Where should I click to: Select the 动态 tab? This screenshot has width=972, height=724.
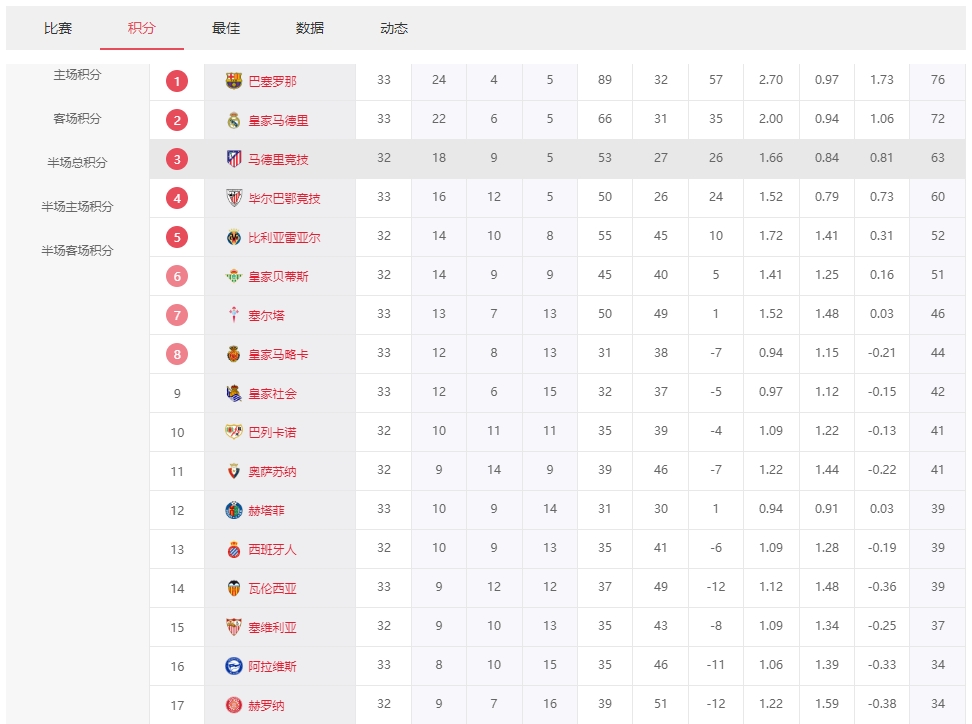394,29
